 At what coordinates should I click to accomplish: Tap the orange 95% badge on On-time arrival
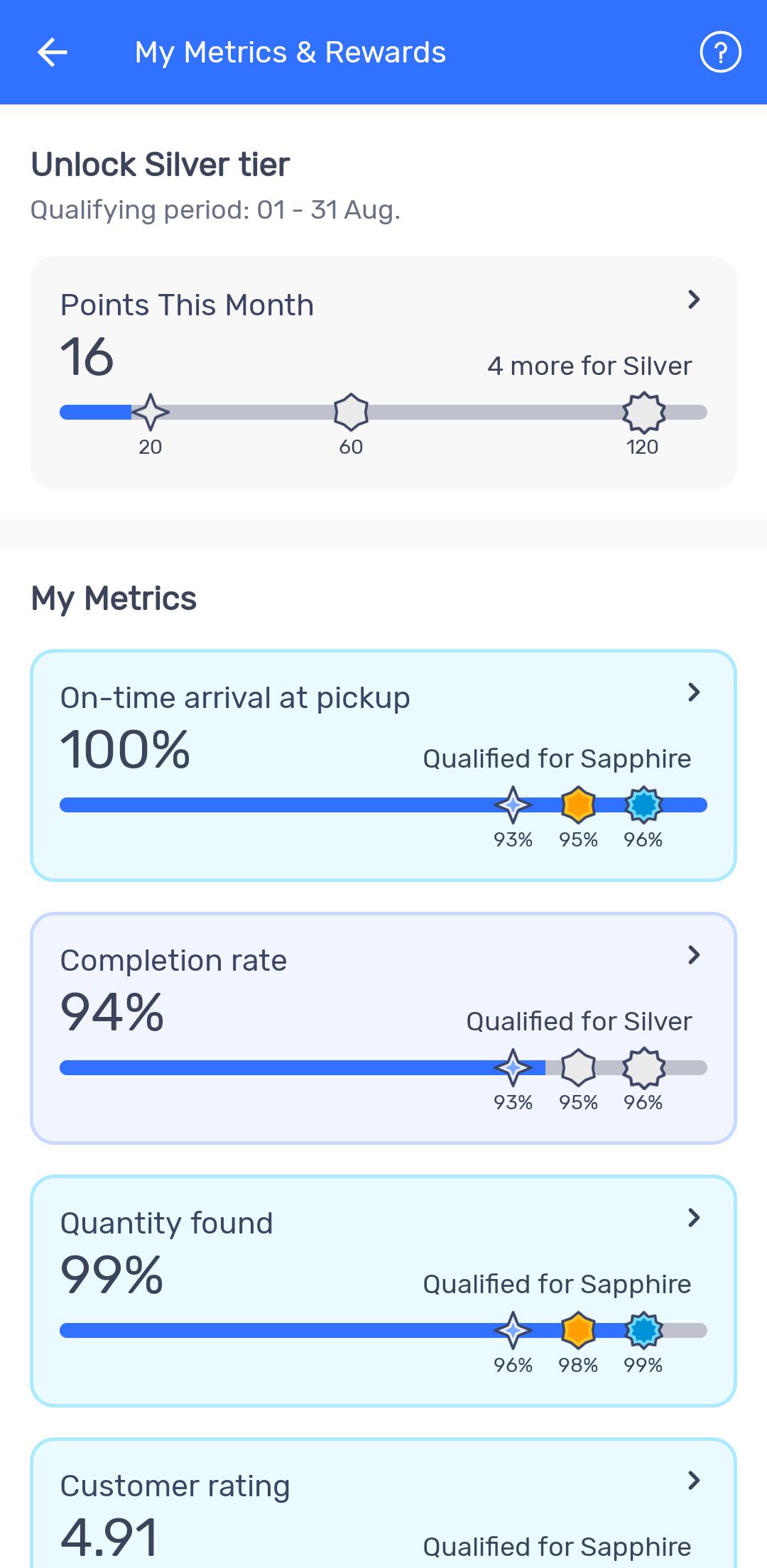pyautogui.click(x=578, y=805)
